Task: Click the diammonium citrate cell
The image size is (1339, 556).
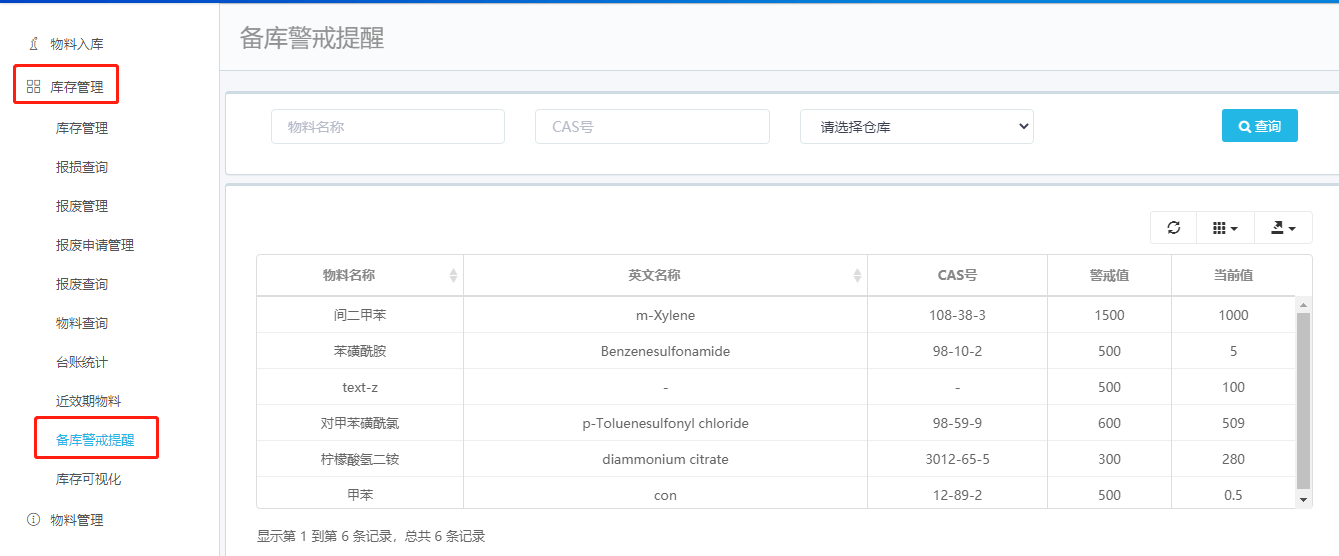Action: [665, 459]
